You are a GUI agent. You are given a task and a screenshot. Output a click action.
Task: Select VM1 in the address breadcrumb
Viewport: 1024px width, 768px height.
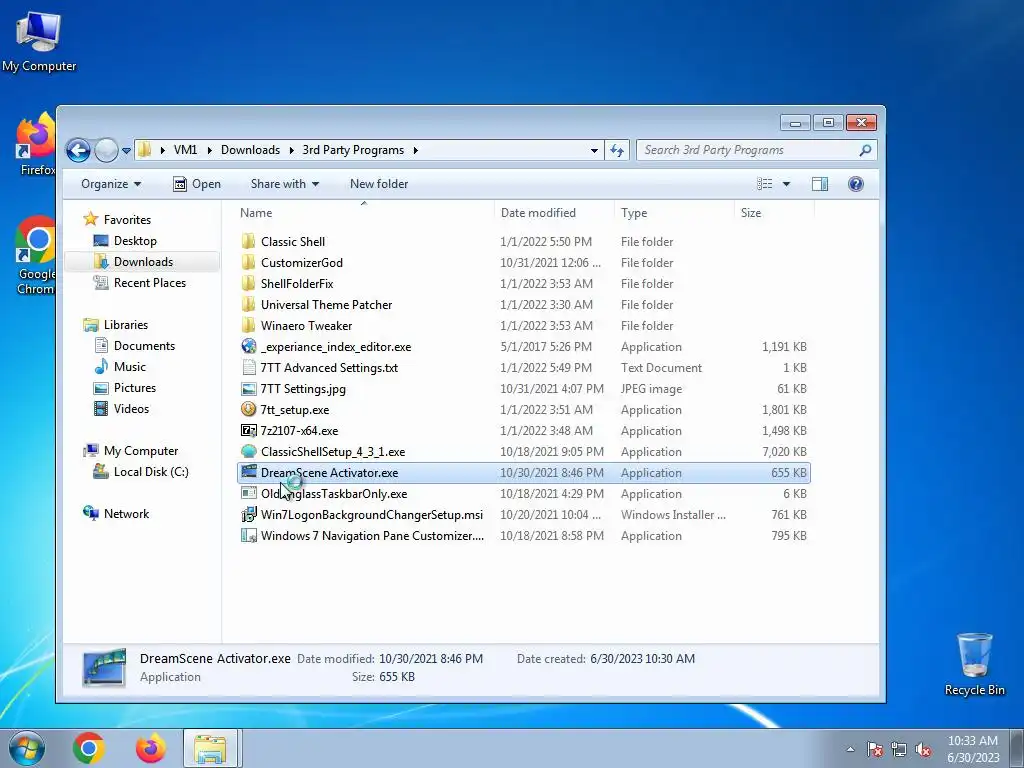pos(185,150)
